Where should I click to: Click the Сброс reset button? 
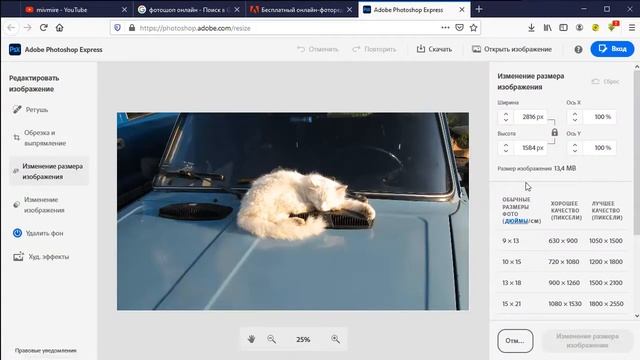tap(606, 82)
